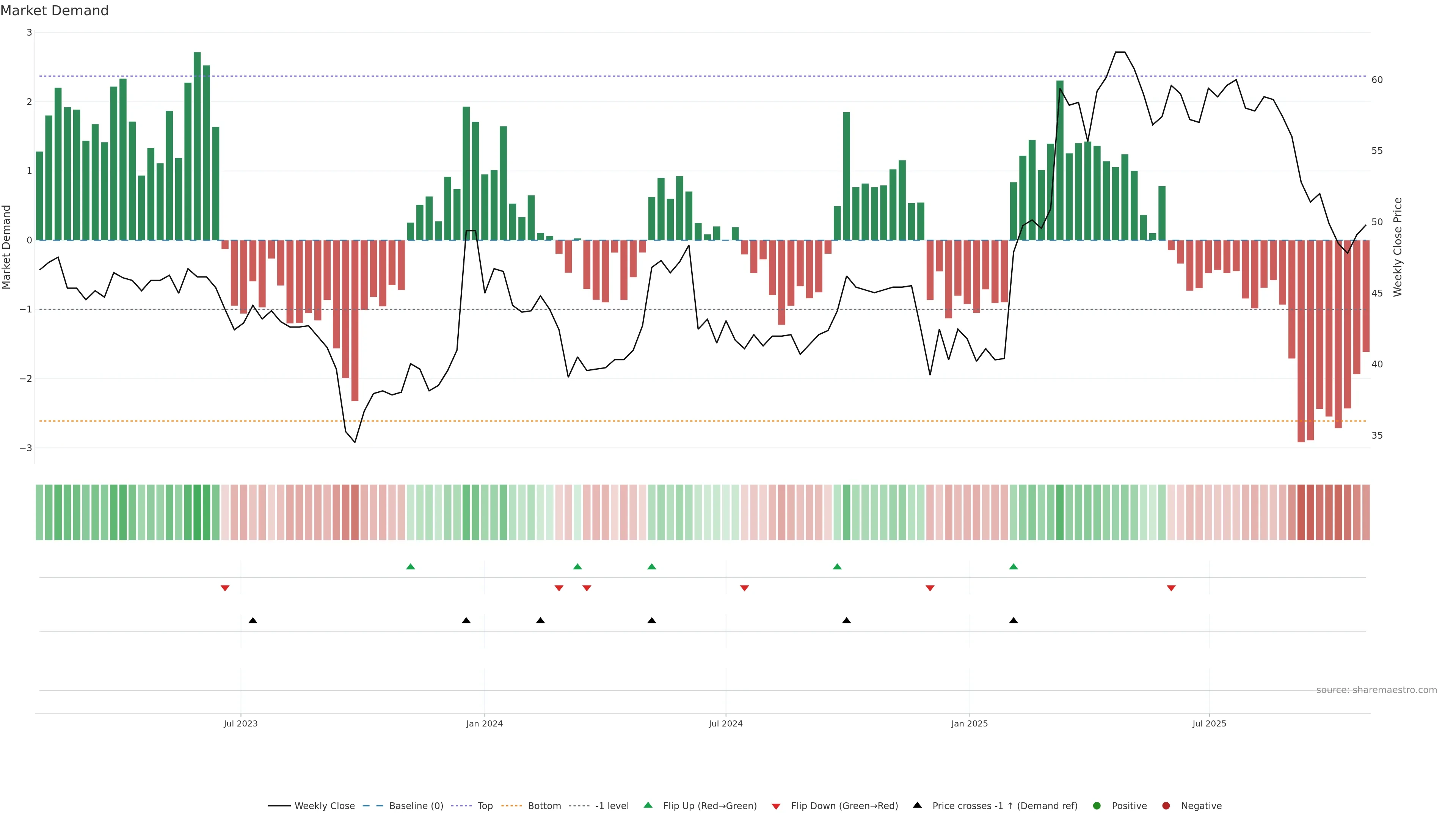The width and height of the screenshot is (1456, 819).
Task: Click the source: sharemaestro.com text
Action: pyautogui.click(x=1376, y=690)
